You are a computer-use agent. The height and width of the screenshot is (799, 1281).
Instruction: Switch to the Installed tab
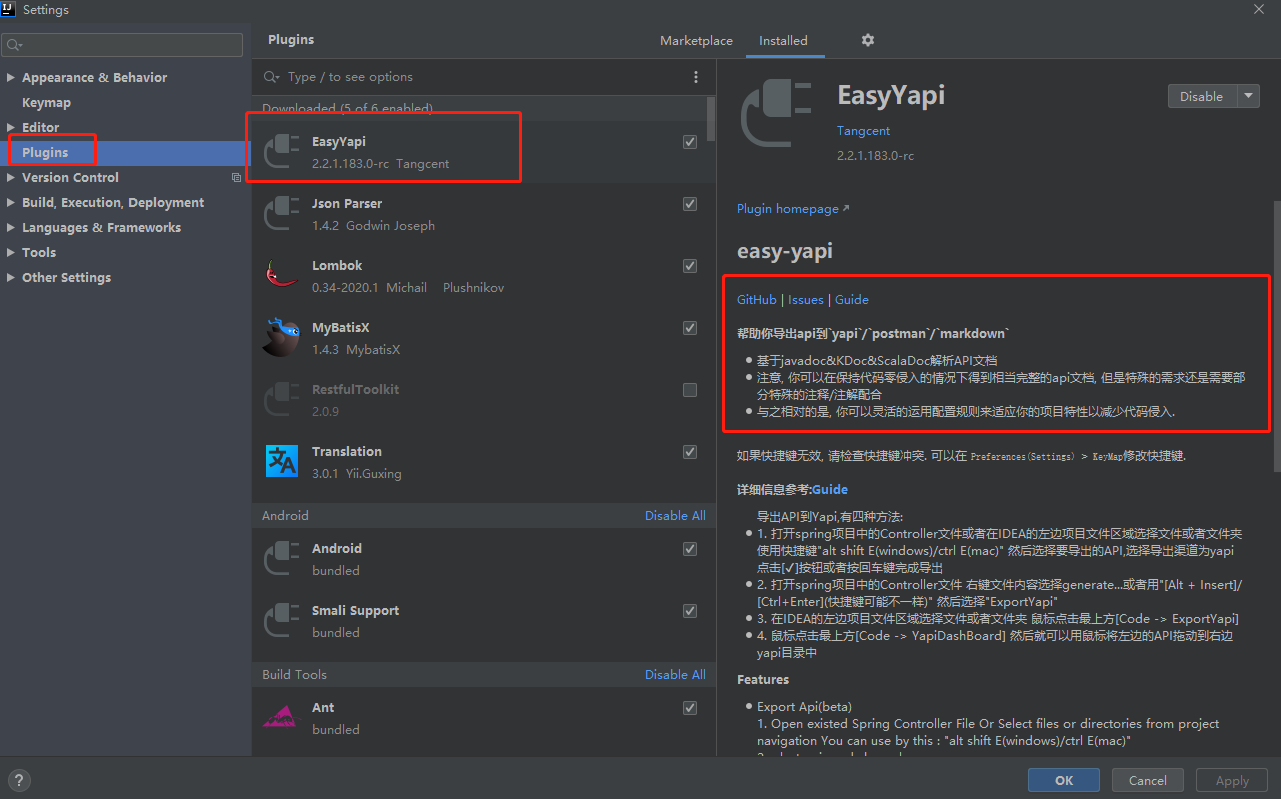coord(783,41)
